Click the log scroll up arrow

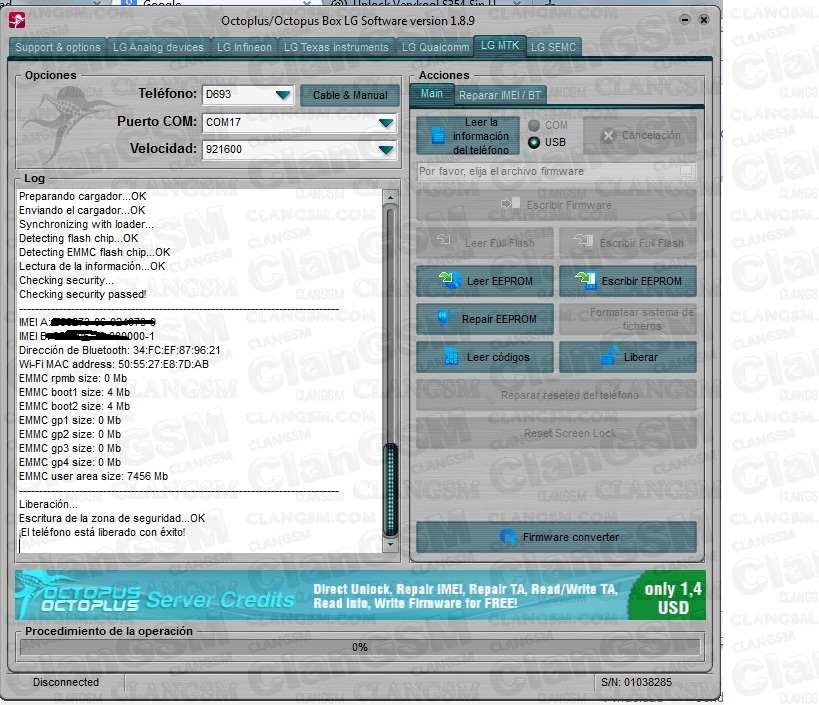tap(390, 197)
